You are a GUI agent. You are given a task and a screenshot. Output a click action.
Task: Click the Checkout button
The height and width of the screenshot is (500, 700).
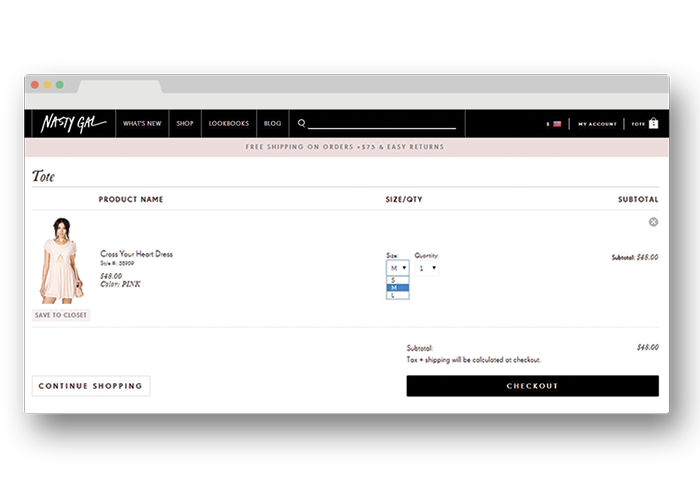point(533,386)
